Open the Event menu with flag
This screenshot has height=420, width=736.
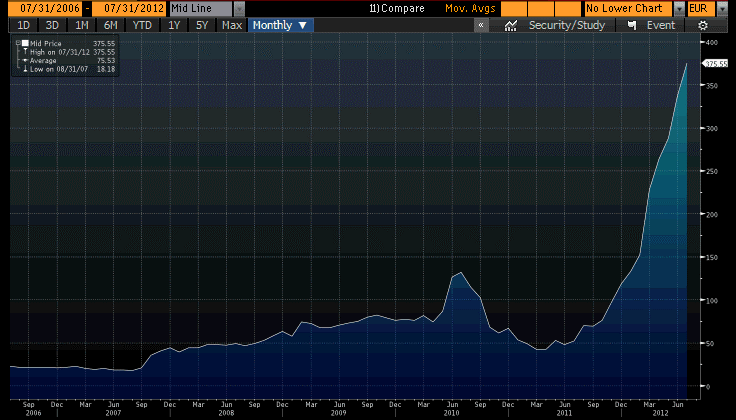point(651,25)
